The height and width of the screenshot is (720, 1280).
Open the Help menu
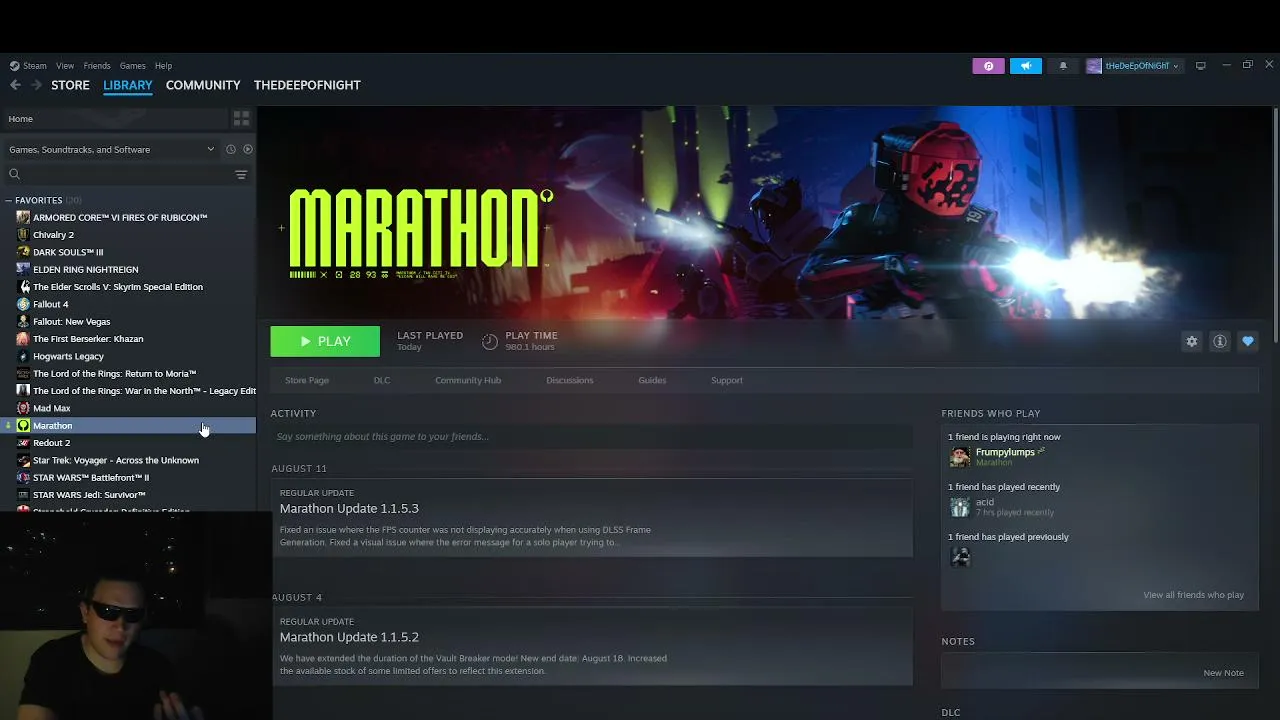point(164,66)
